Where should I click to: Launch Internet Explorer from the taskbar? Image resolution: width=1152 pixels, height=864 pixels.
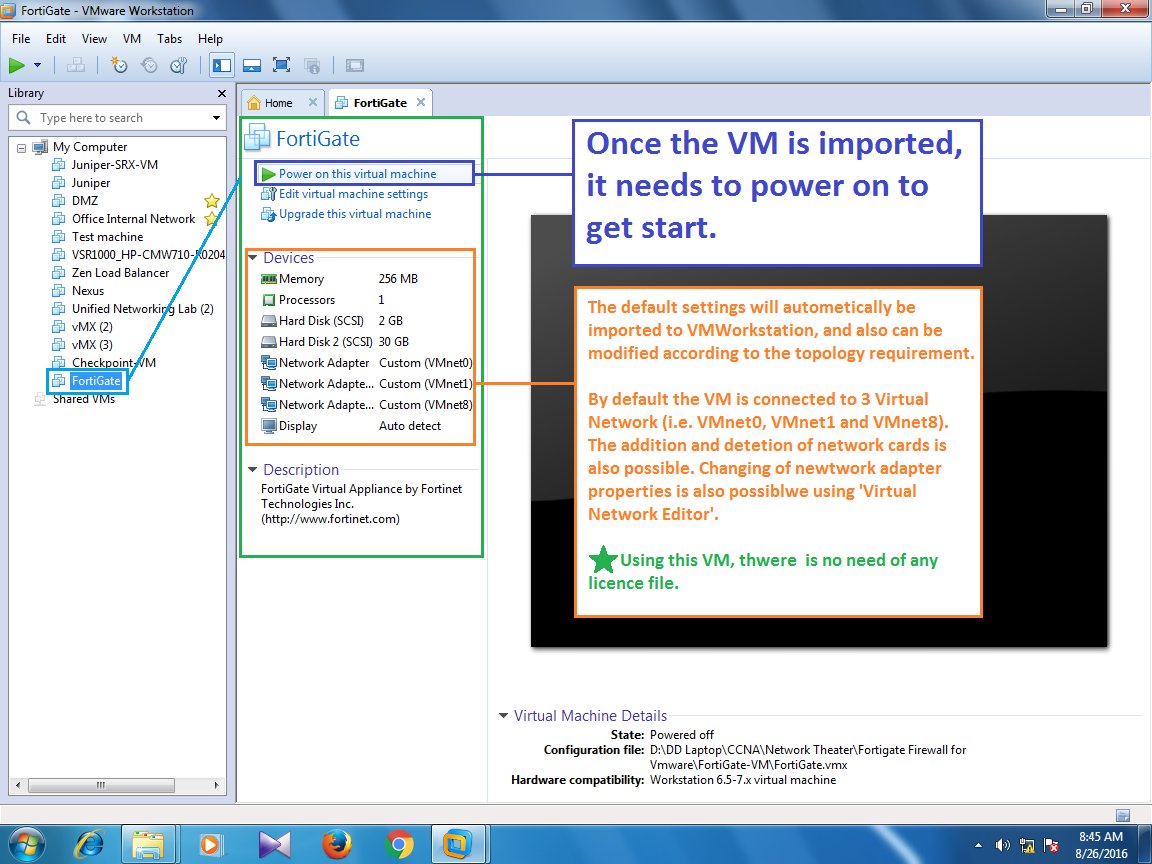tap(90, 844)
